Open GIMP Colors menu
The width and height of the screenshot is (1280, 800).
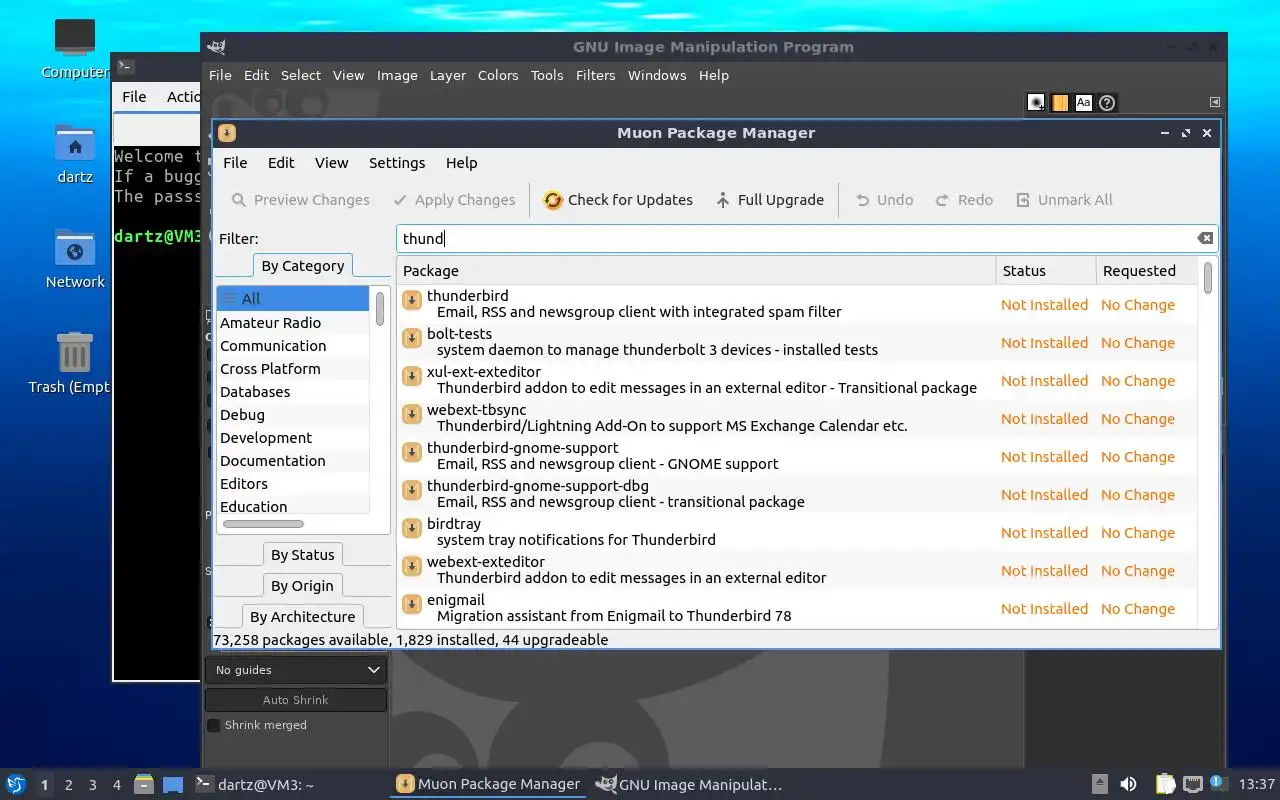click(498, 75)
